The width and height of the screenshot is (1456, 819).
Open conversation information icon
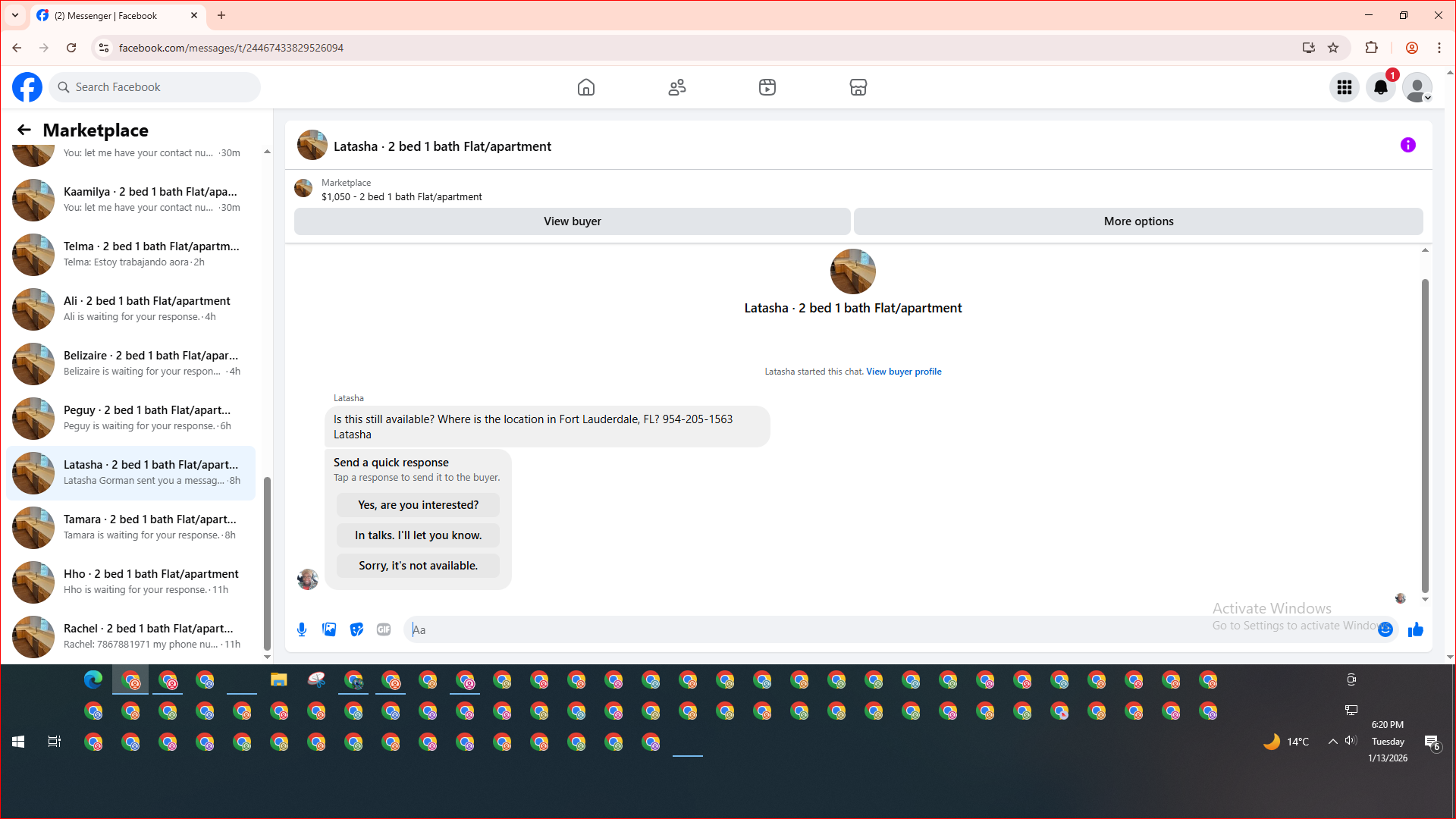pyautogui.click(x=1407, y=145)
